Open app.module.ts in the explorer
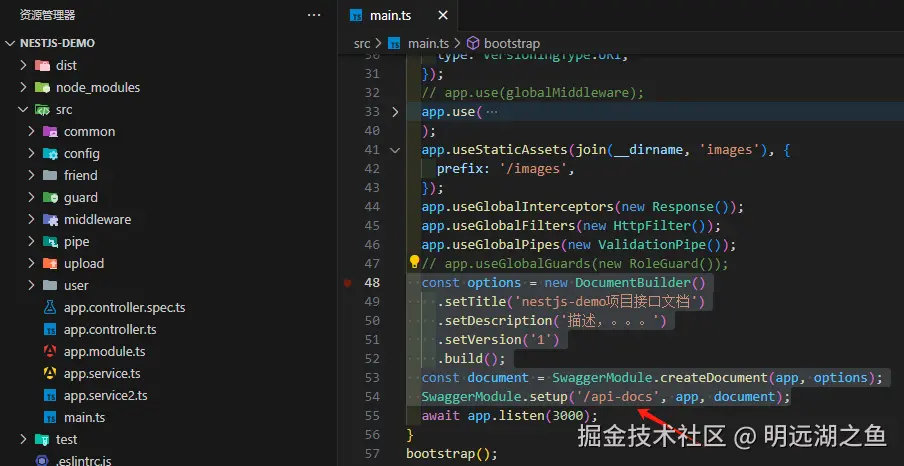 104,351
